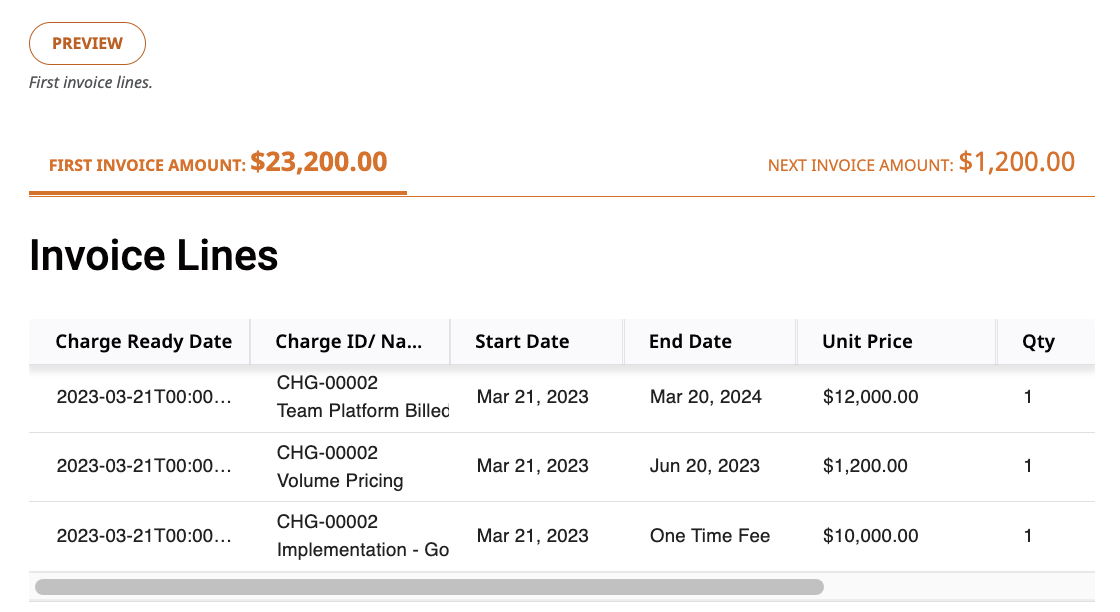1120x612 pixels.
Task: Select the Implementation charge row
Action: [x=561, y=536]
